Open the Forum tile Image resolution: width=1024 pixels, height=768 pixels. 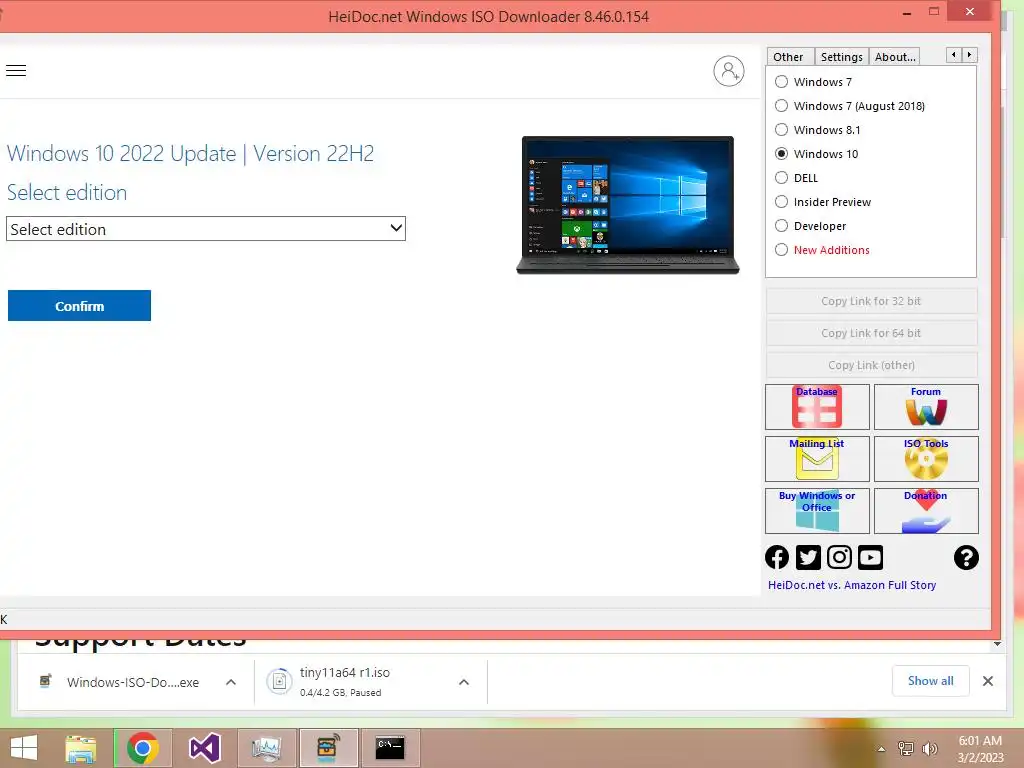point(926,407)
